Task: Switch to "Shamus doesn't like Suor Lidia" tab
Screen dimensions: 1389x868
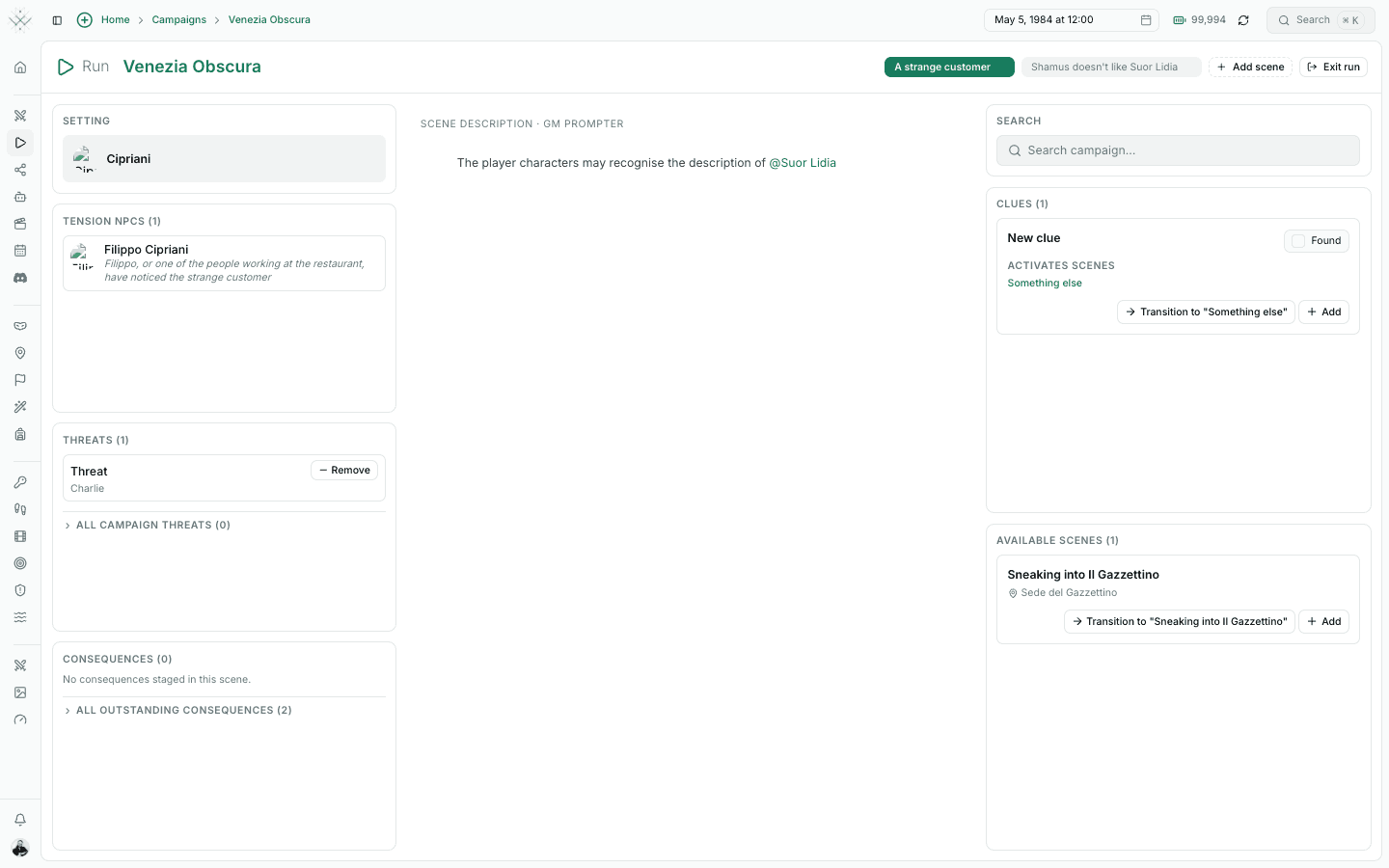Action: pyautogui.click(x=1111, y=68)
